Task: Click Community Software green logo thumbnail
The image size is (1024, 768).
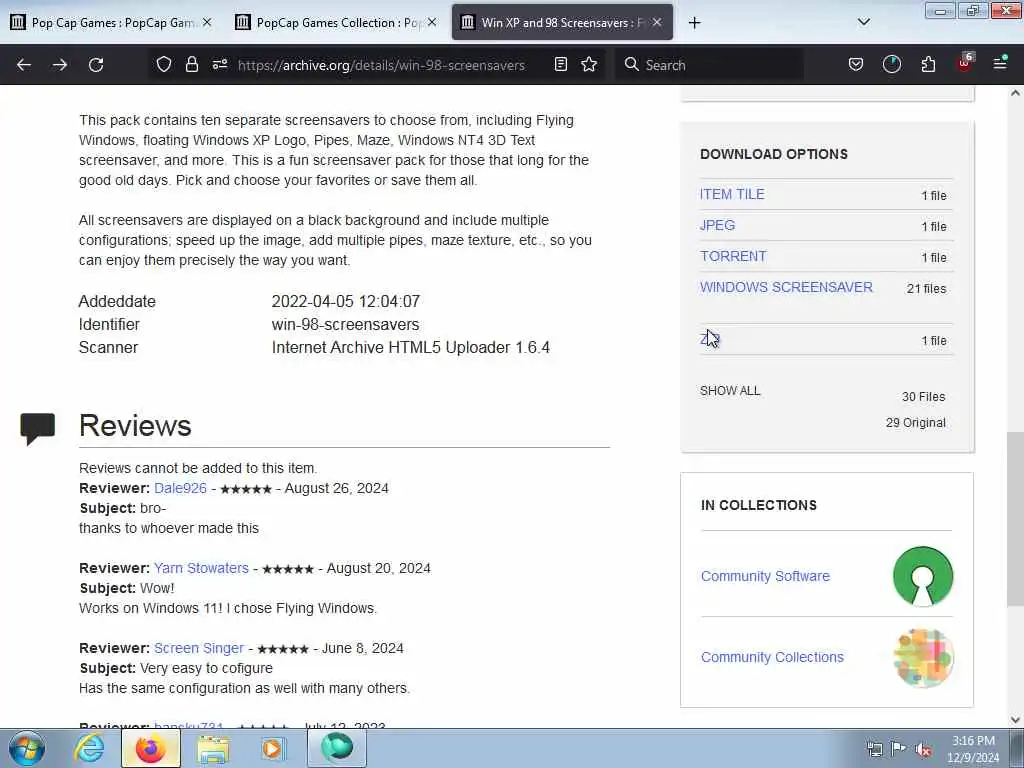Action: click(923, 576)
